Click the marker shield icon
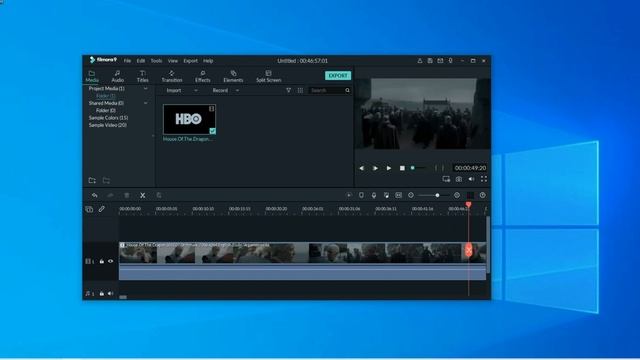The width and height of the screenshot is (640, 360). pos(361,196)
